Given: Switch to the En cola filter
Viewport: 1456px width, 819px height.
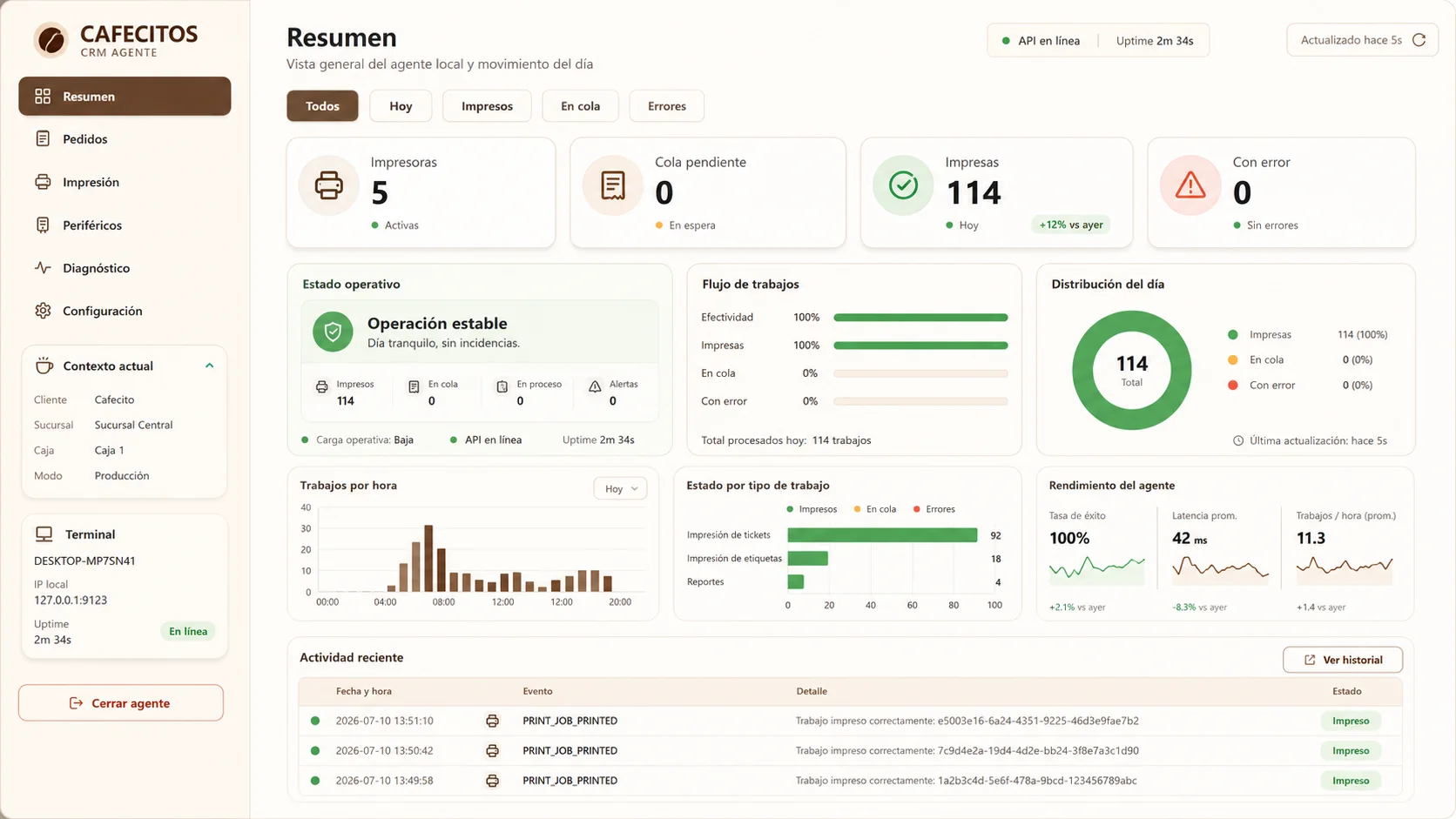Looking at the screenshot, I should click(x=580, y=106).
